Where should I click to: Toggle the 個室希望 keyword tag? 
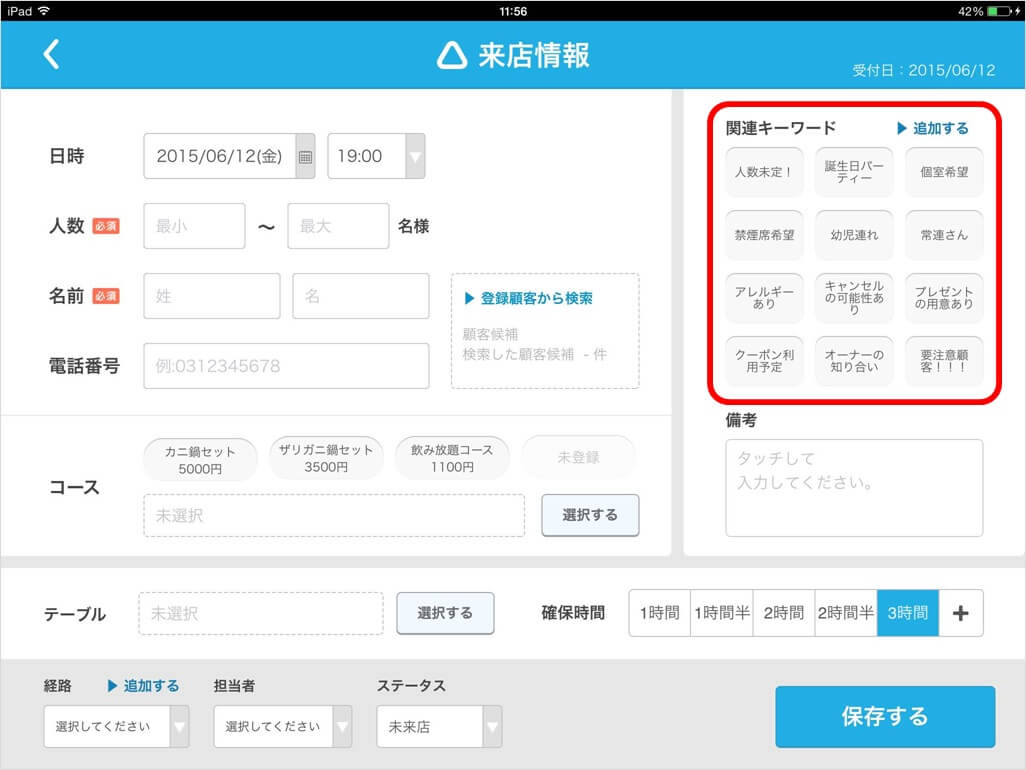pos(944,172)
